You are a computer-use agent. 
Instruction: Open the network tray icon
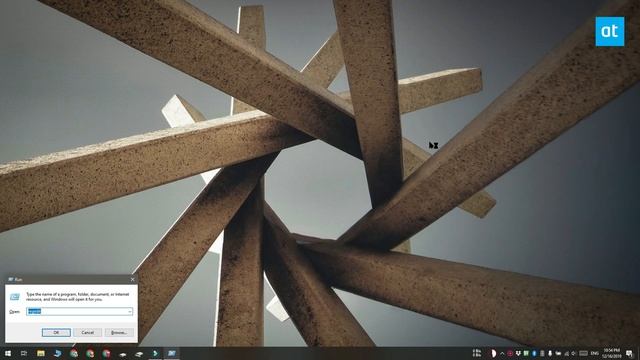tap(566, 353)
